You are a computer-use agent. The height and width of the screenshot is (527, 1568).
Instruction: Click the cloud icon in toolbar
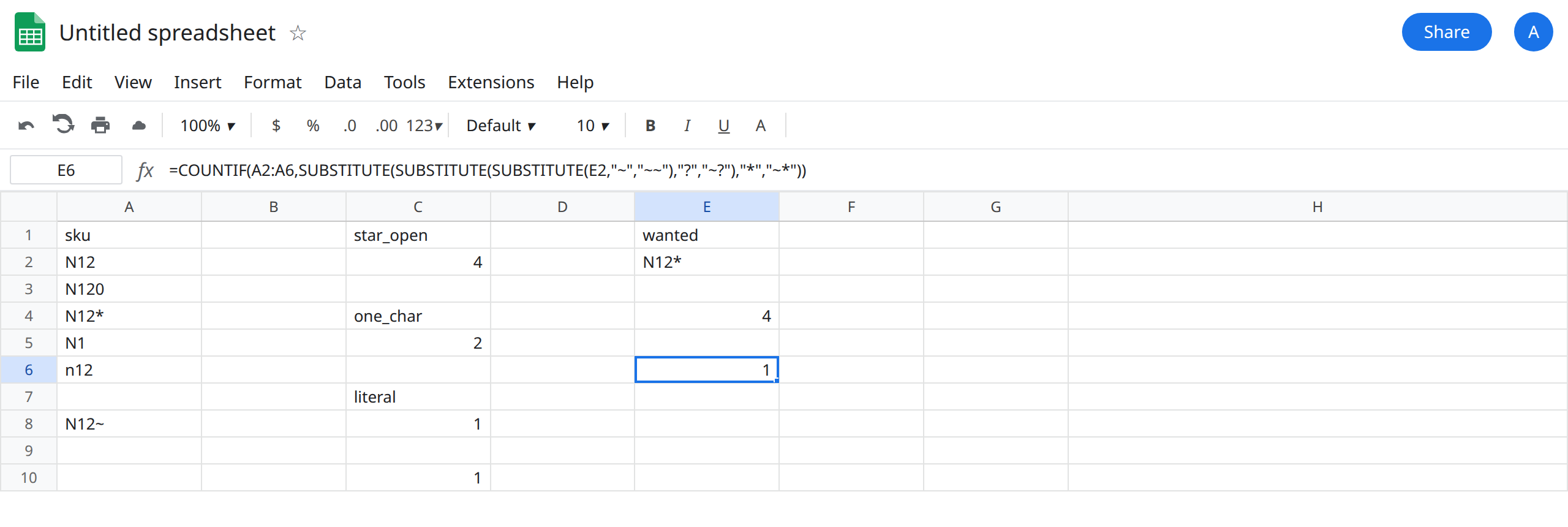[x=139, y=126]
